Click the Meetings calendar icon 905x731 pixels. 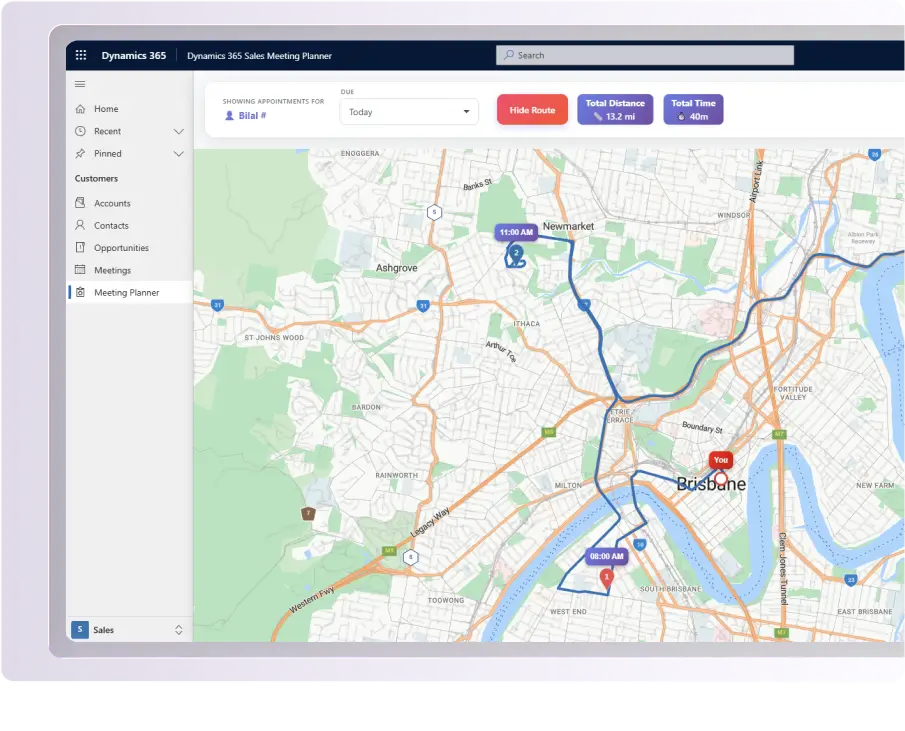pos(80,269)
